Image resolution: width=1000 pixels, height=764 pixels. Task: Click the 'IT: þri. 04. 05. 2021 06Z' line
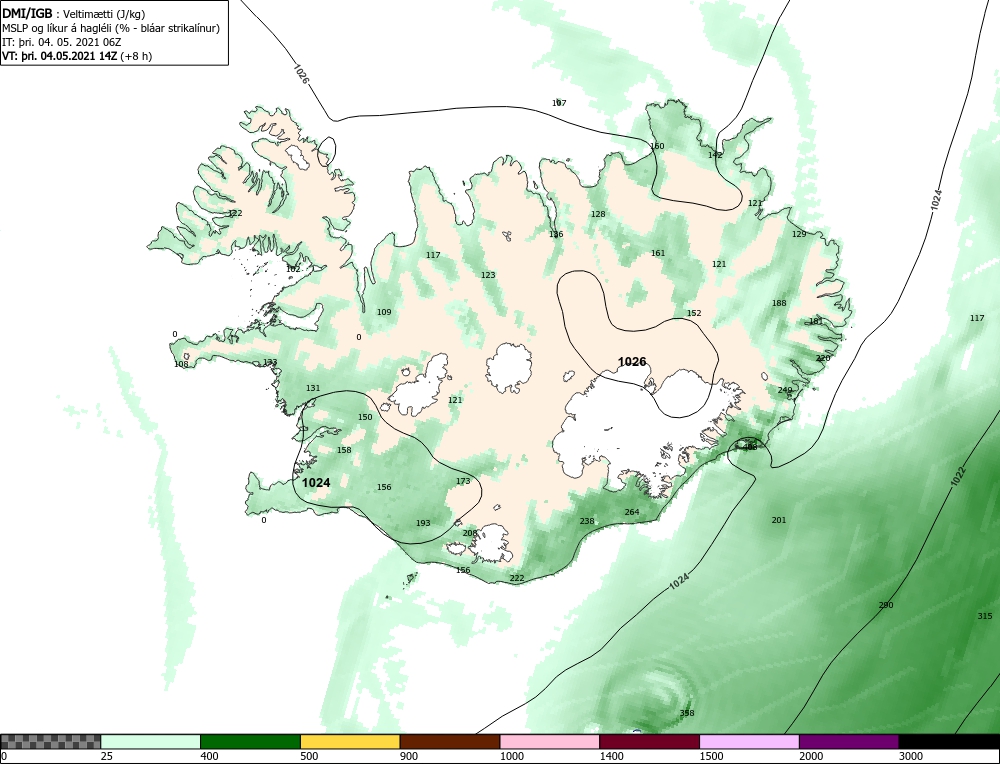(x=62, y=42)
